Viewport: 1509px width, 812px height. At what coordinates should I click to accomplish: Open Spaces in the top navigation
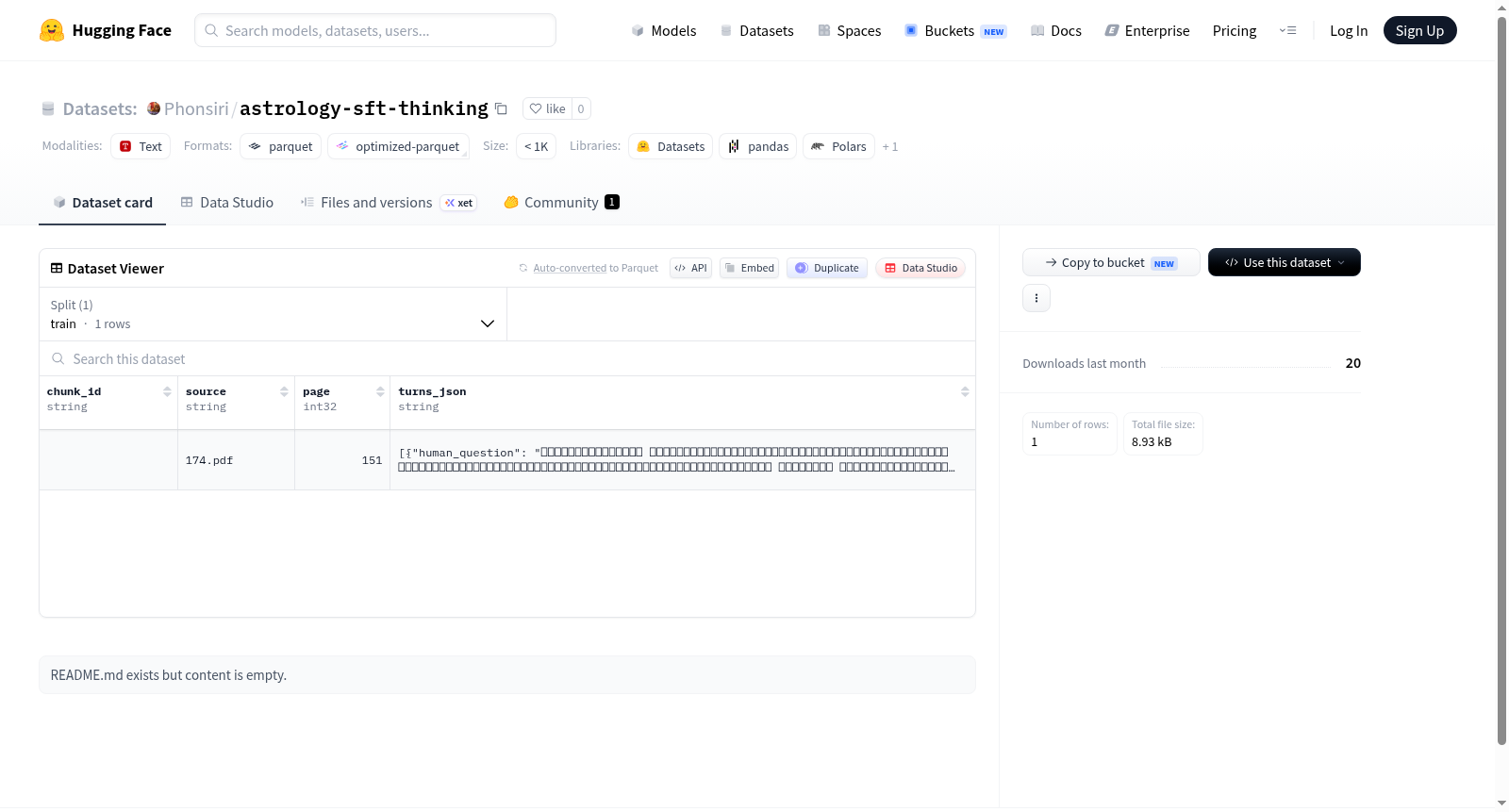(850, 30)
